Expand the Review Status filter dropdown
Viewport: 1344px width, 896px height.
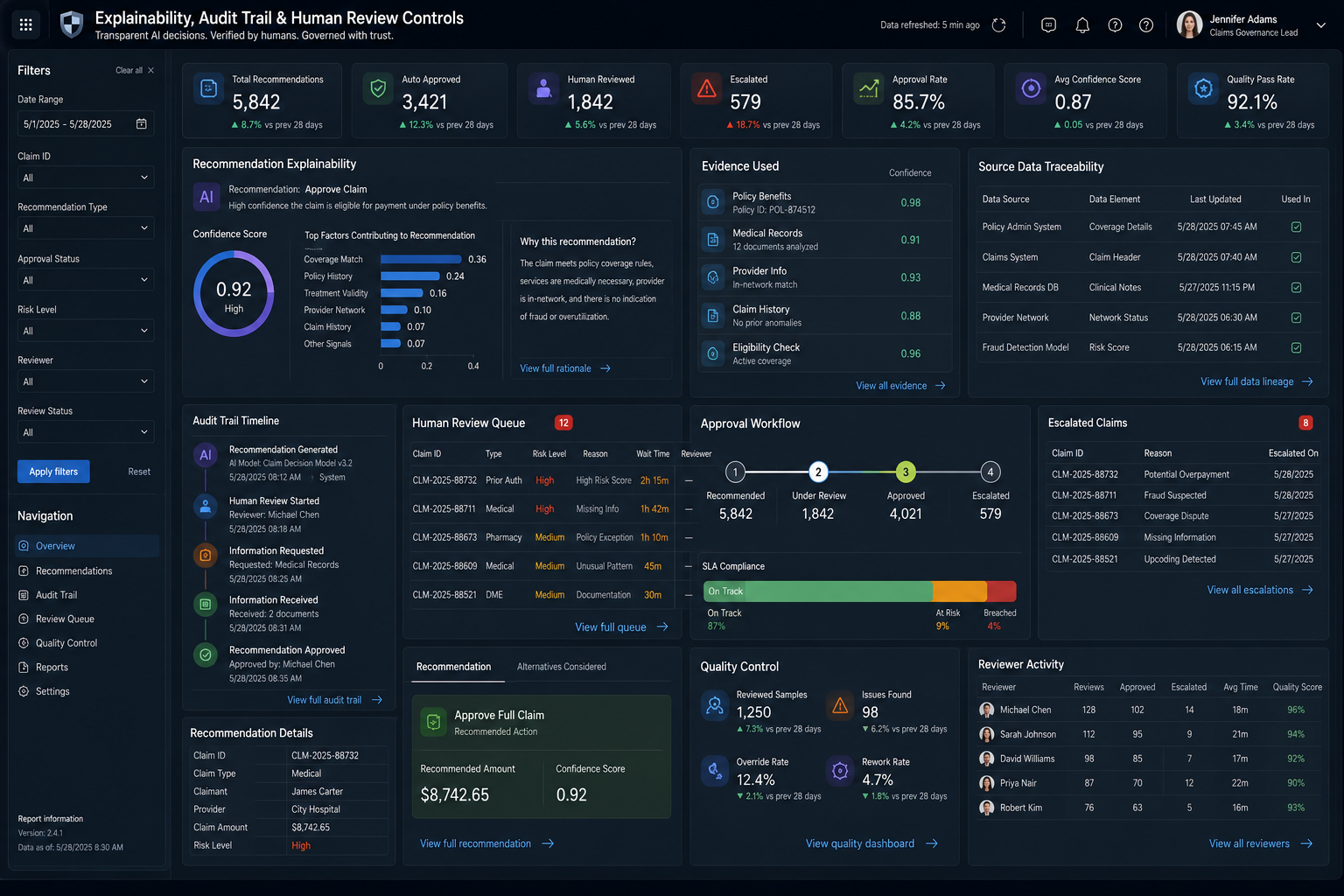tap(86, 432)
